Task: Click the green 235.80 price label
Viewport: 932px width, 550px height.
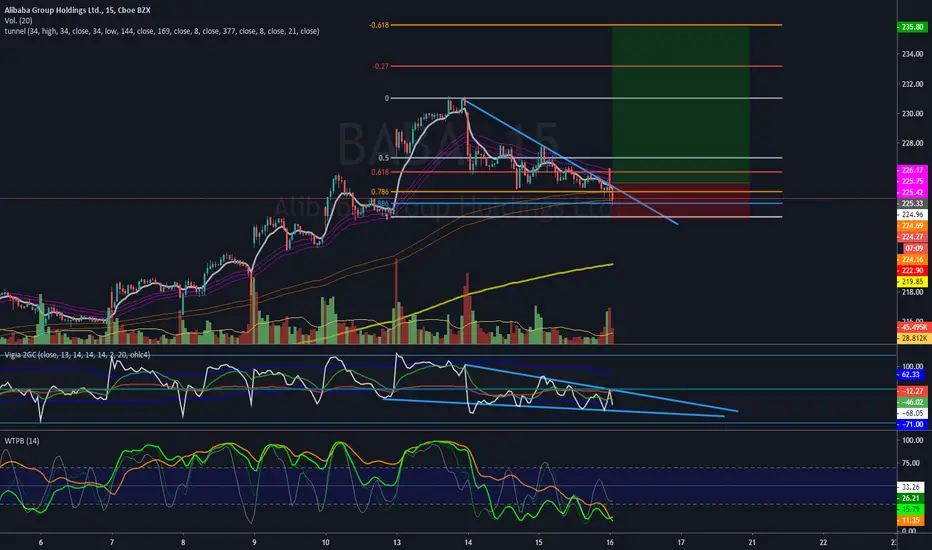Action: [912, 27]
